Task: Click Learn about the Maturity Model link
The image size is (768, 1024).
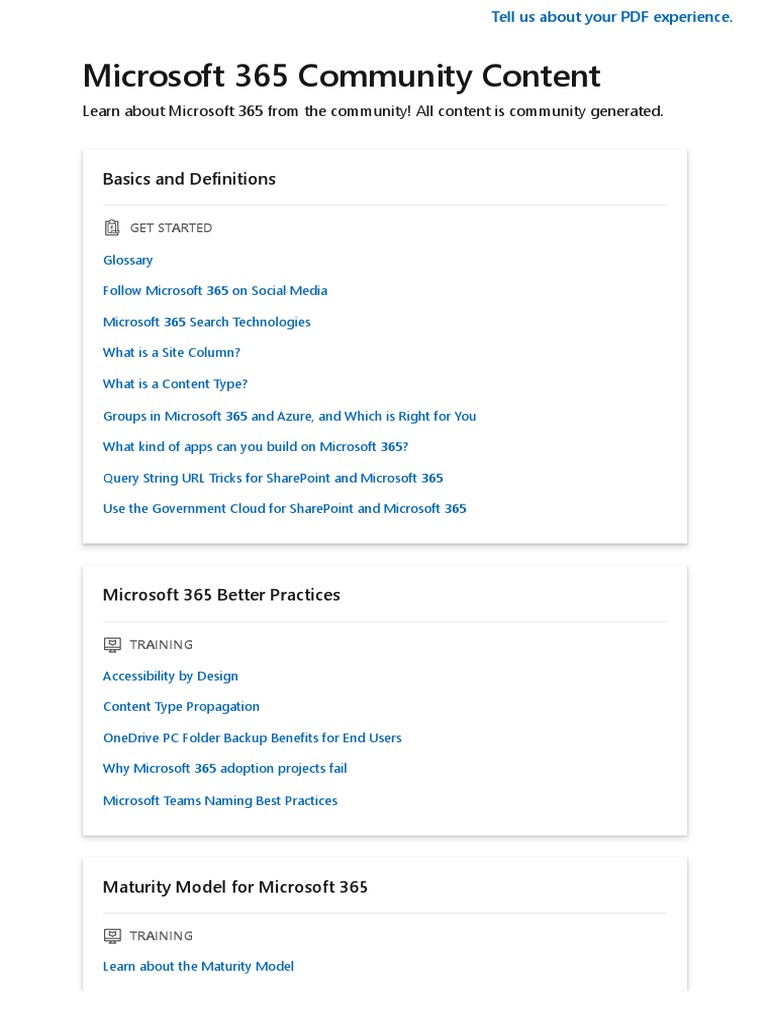Action: (x=198, y=966)
